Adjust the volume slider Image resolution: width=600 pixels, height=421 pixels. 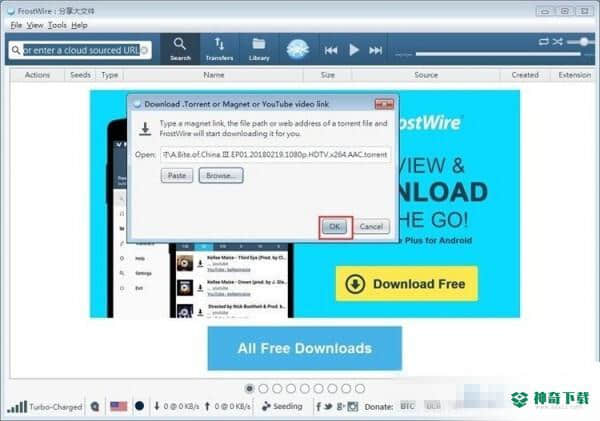click(580, 42)
